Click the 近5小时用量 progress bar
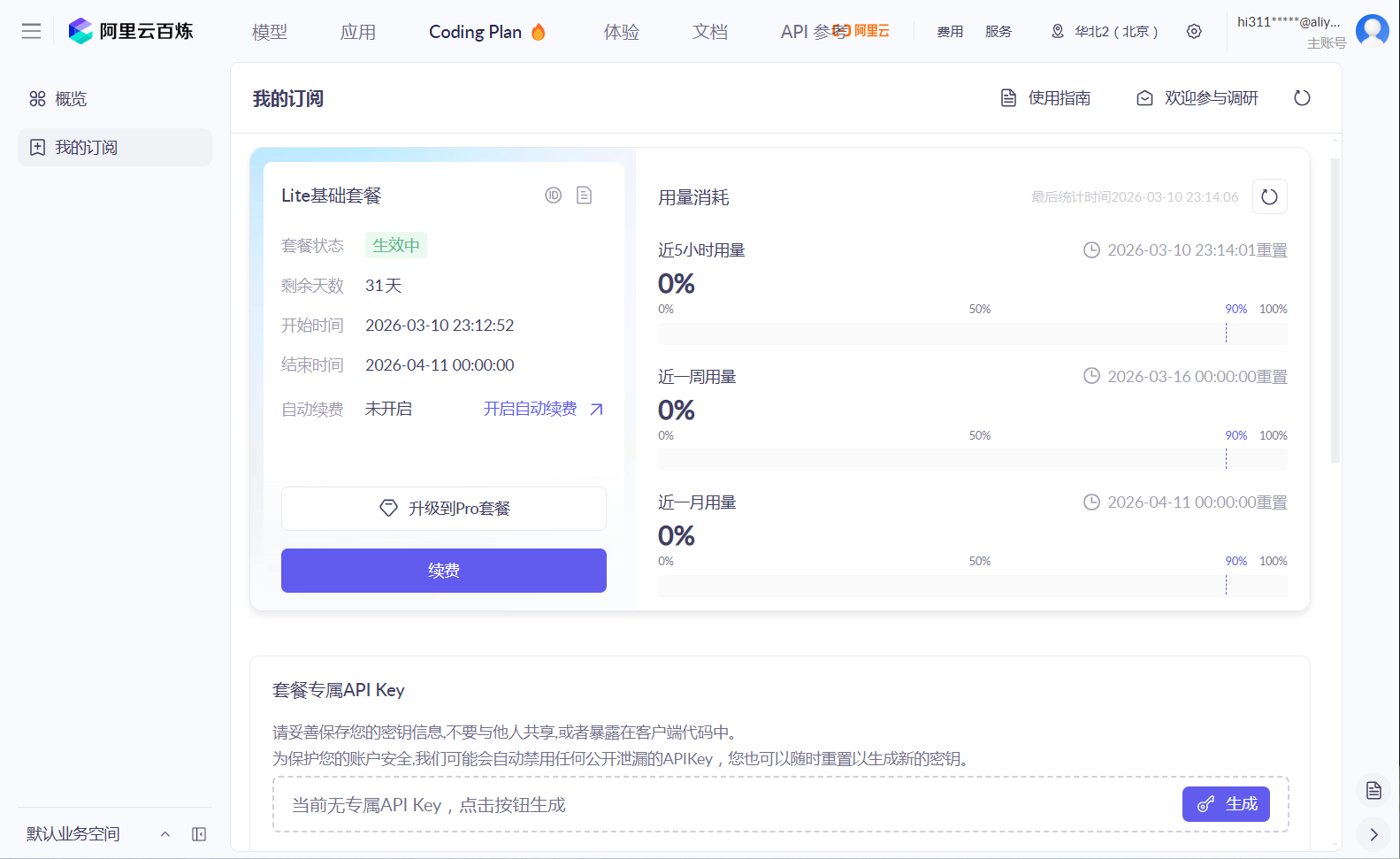Viewport: 1400px width, 859px height. (x=972, y=334)
